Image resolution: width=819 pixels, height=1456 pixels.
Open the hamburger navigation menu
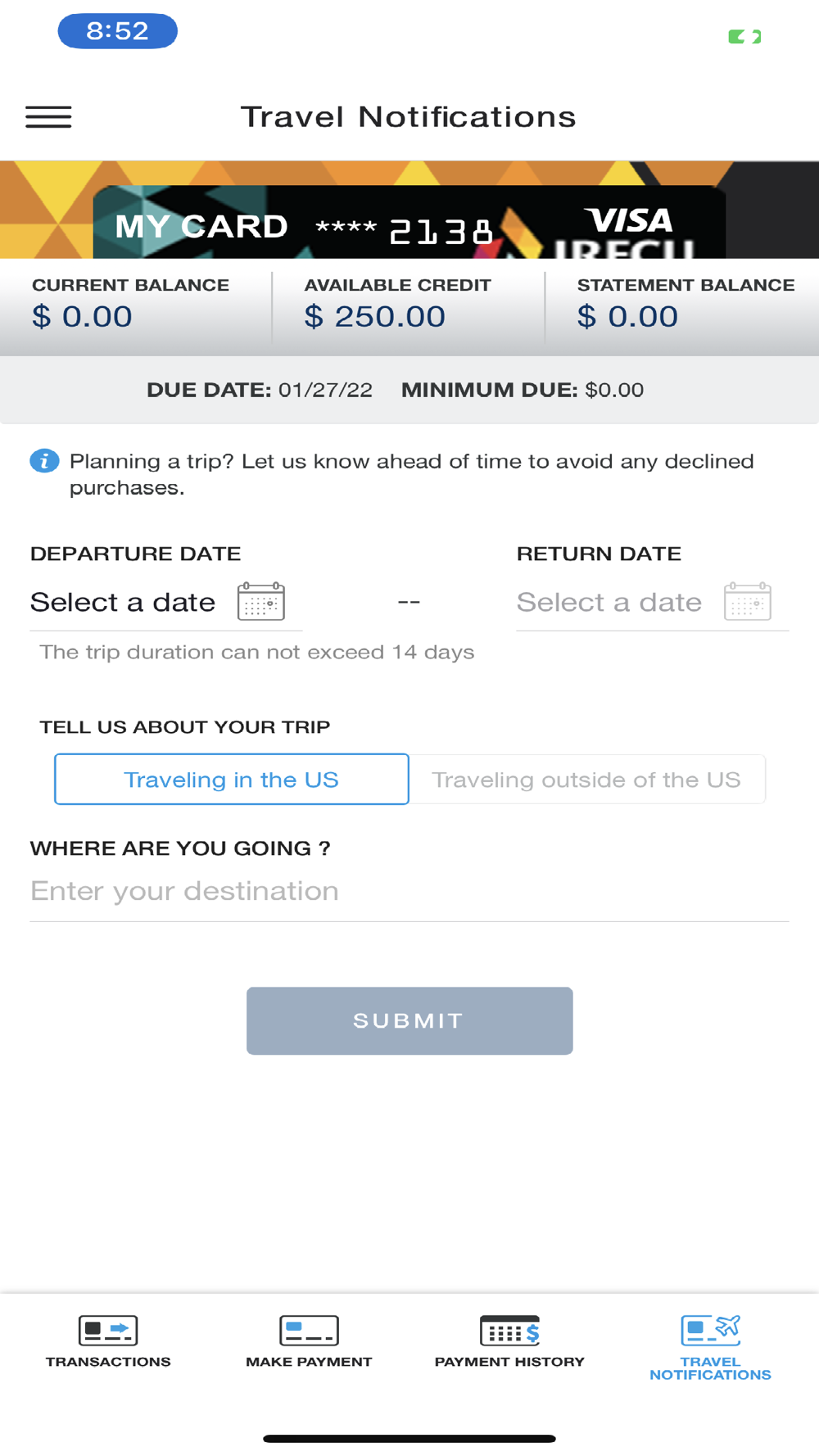point(48,117)
